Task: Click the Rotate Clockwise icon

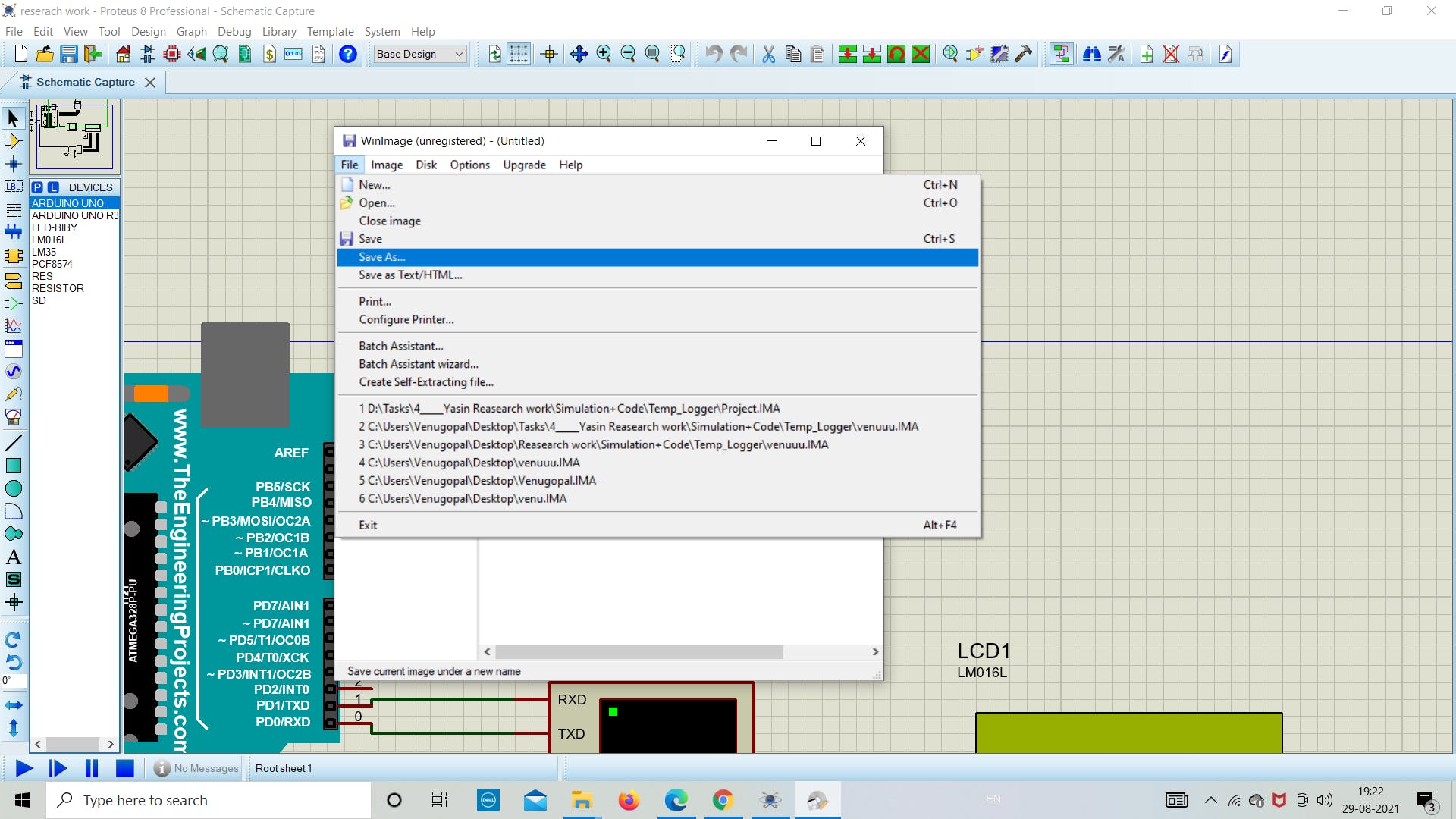Action: (x=13, y=639)
